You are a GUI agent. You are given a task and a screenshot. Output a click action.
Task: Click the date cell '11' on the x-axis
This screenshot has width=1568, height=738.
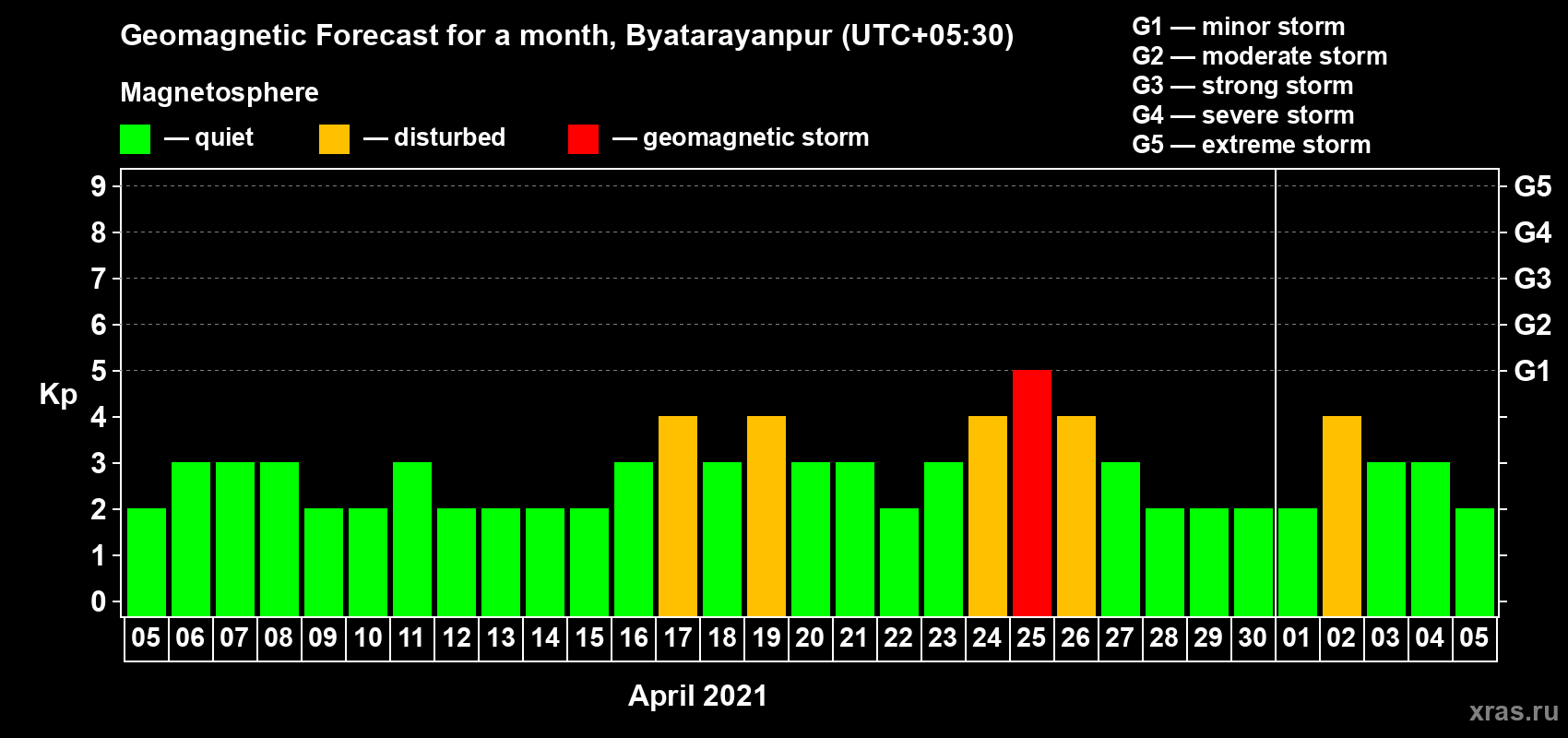click(411, 638)
